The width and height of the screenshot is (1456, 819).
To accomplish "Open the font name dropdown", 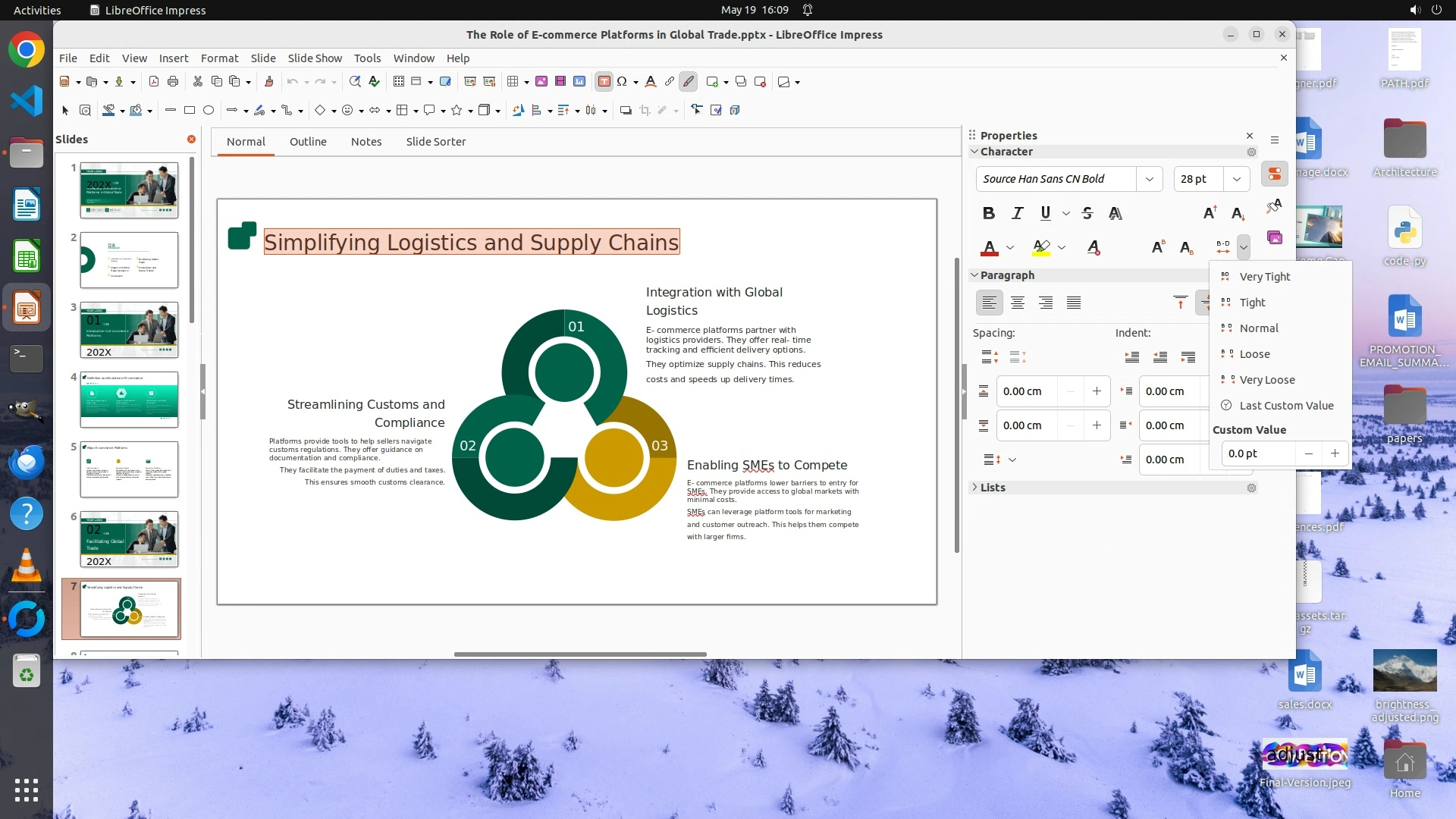I will pos(1149,179).
